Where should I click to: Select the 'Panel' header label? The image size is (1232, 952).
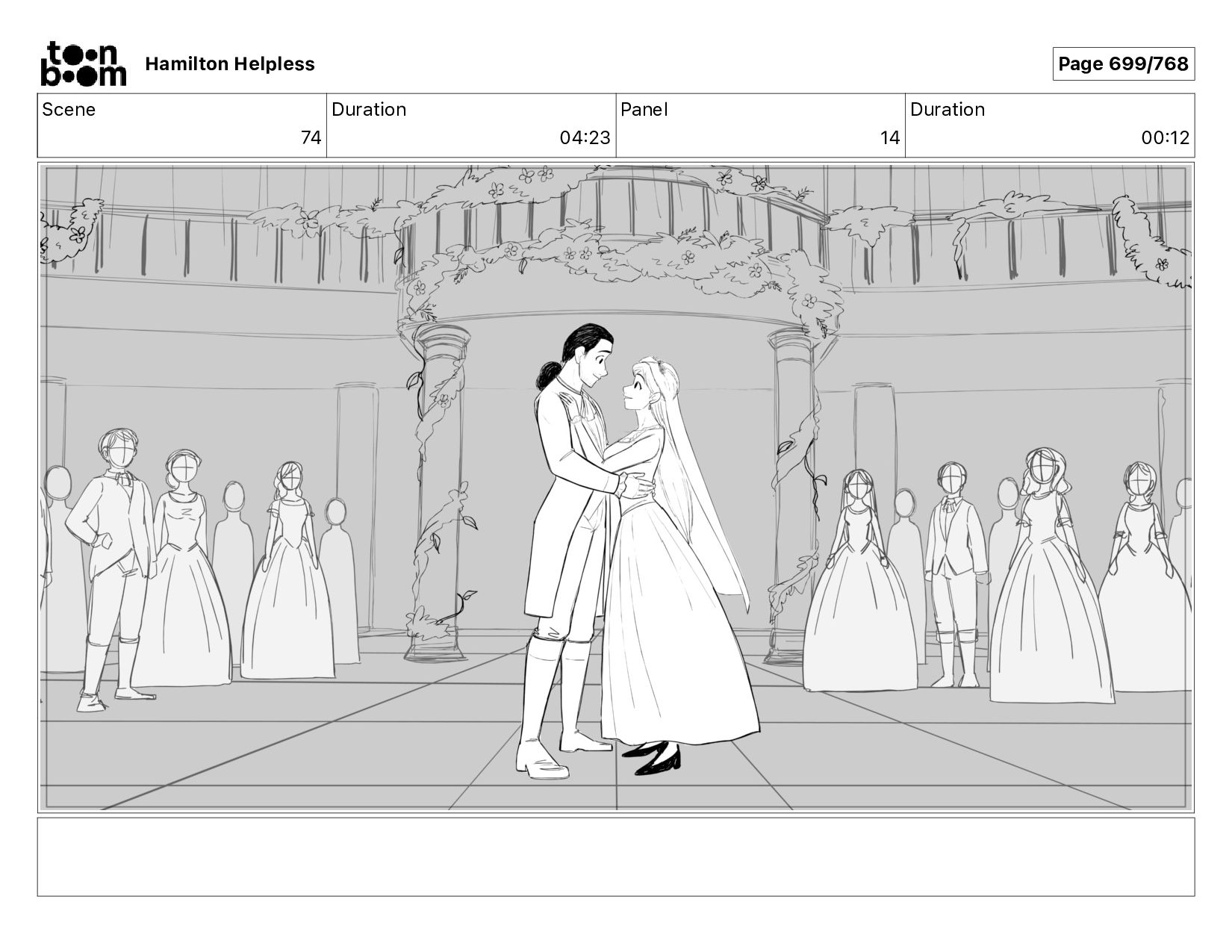pyautogui.click(x=644, y=110)
